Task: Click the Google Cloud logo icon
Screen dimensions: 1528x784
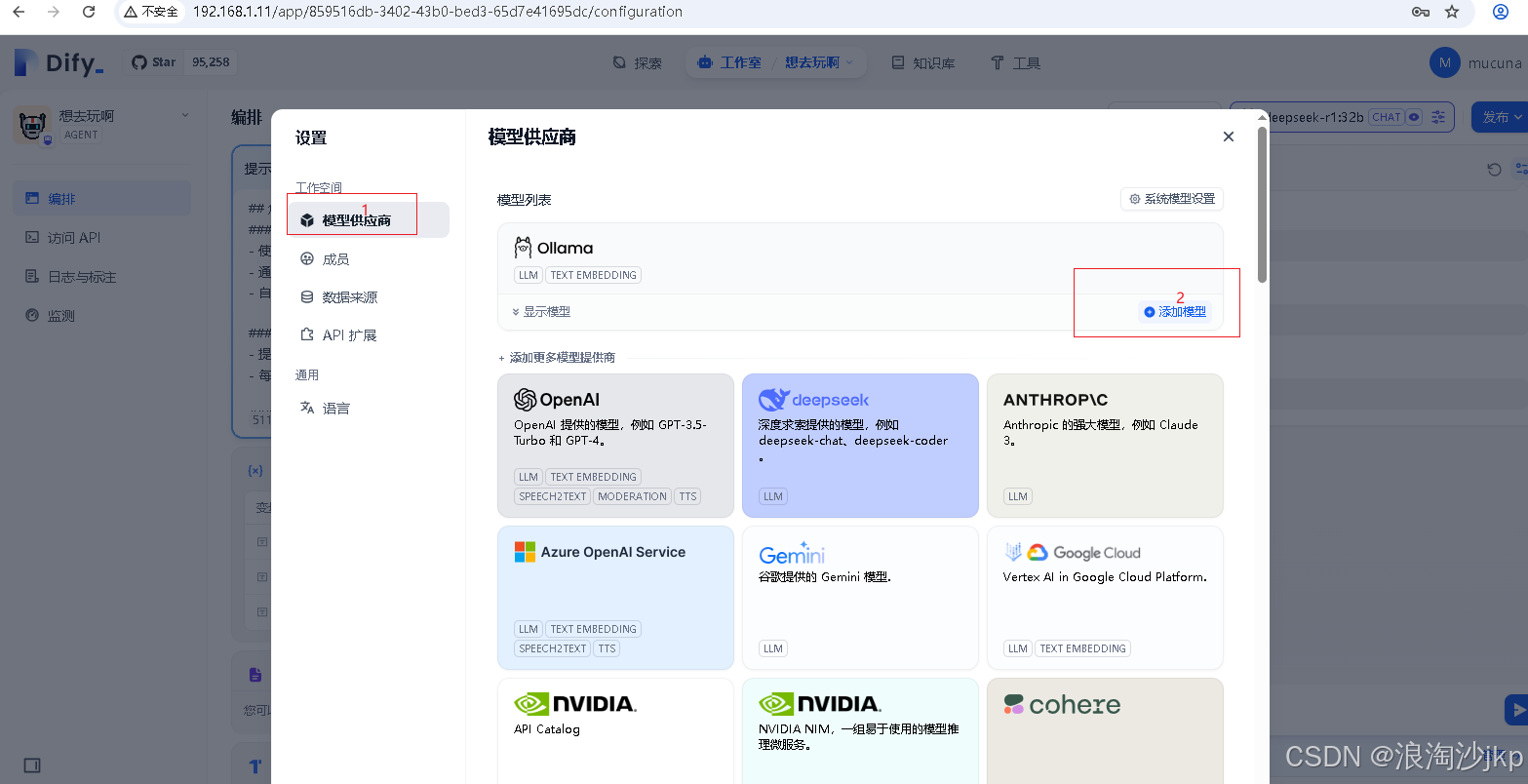Action: [x=1038, y=552]
